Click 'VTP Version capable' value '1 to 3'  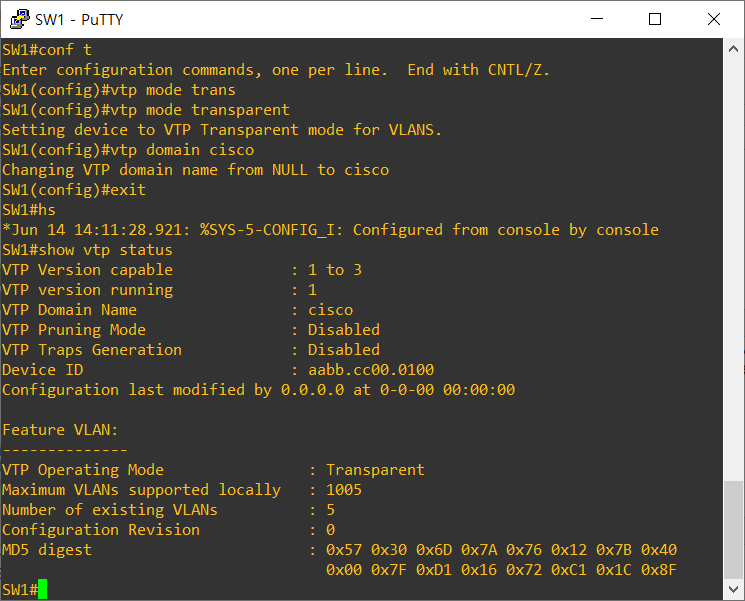[335, 270]
